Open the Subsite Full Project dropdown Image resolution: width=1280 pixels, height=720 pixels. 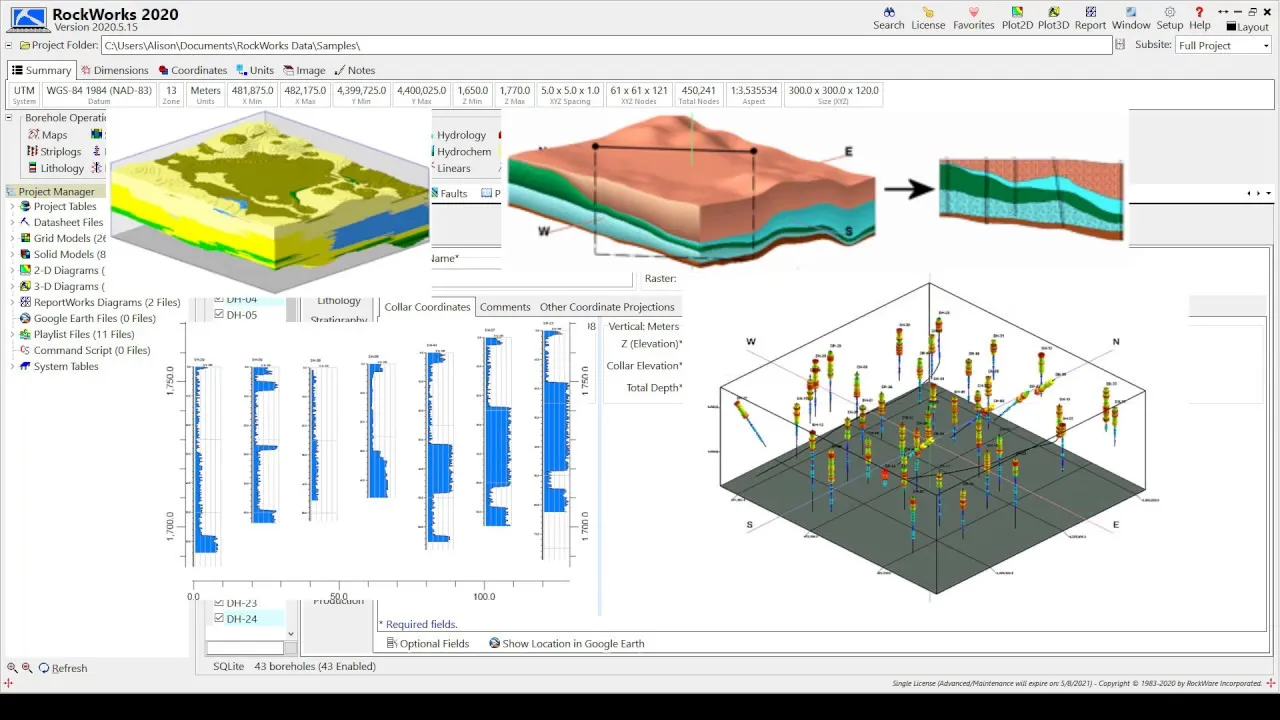(x=1223, y=46)
